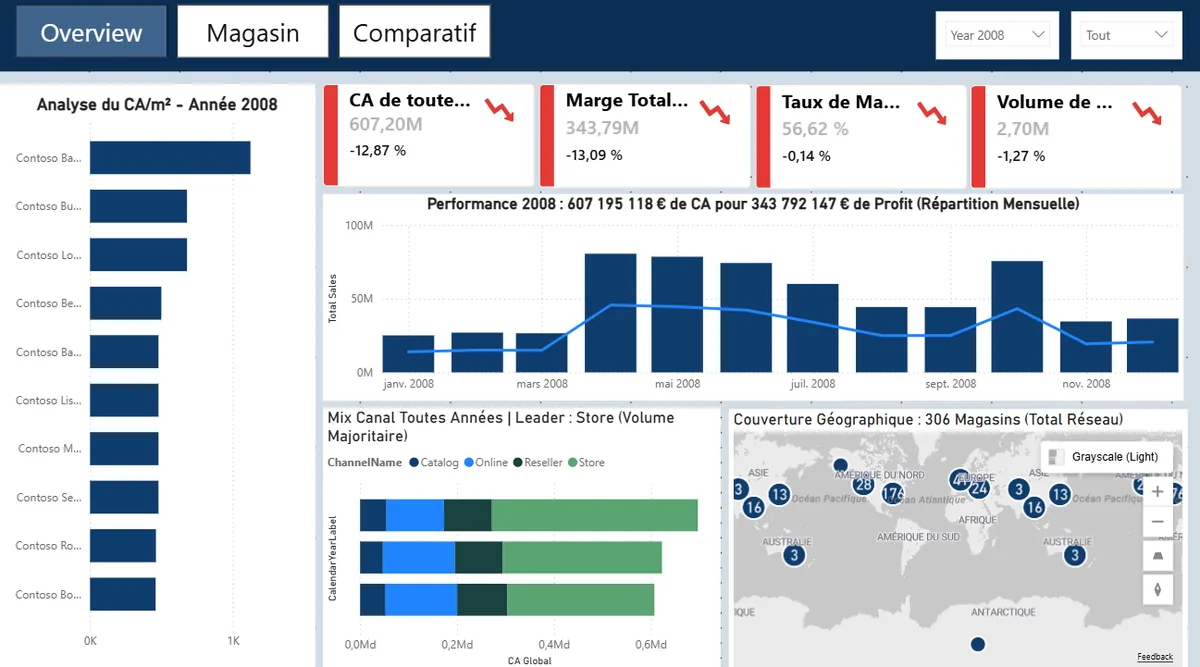Select the Contoso M... bar
Viewport: 1200px width, 667px height.
[124, 448]
